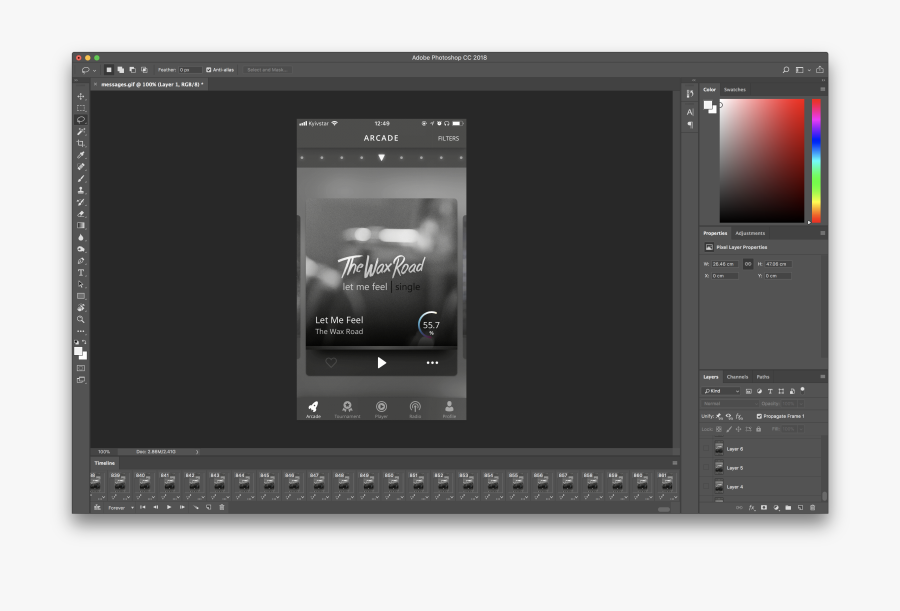Image resolution: width=900 pixels, height=611 pixels.
Task: Select the Move tool
Action: click(81, 96)
